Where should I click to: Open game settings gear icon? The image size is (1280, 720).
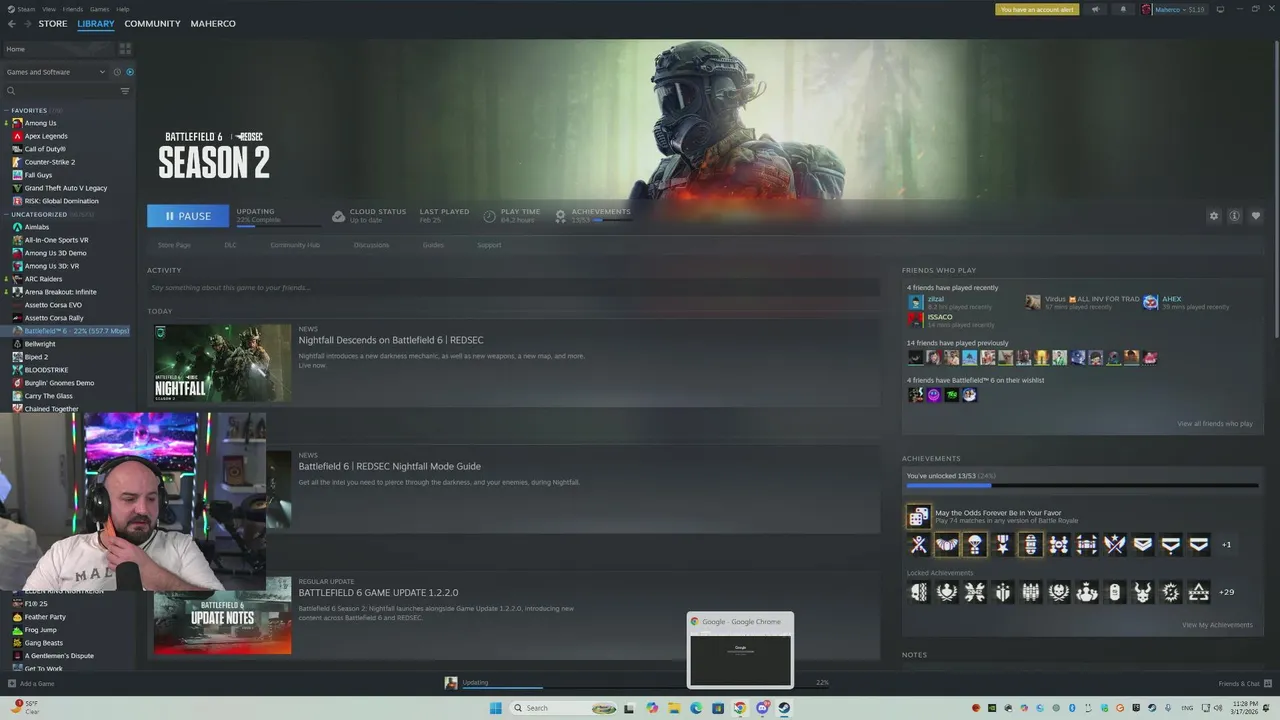coord(1214,216)
